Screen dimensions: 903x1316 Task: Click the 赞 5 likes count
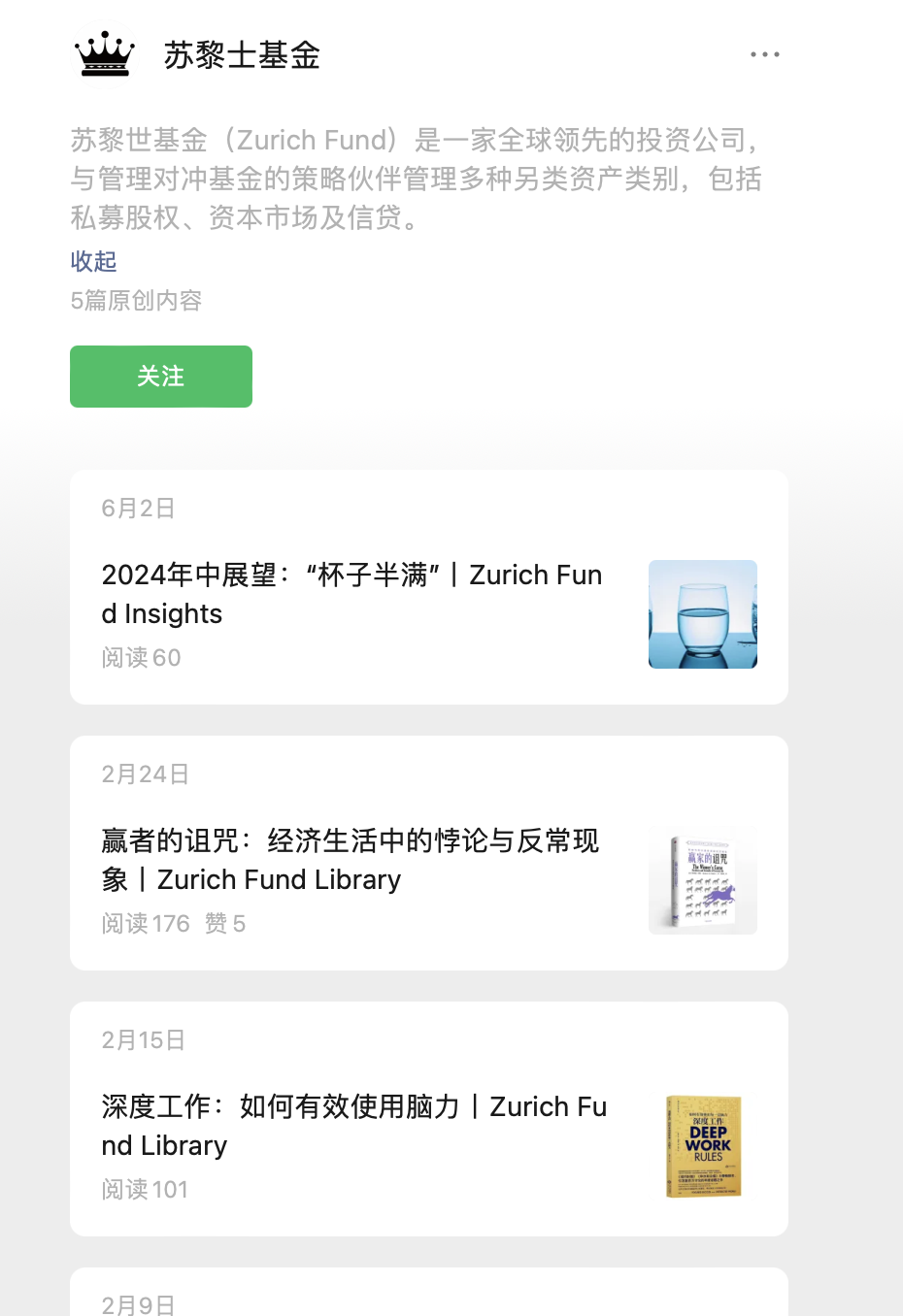pos(225,924)
